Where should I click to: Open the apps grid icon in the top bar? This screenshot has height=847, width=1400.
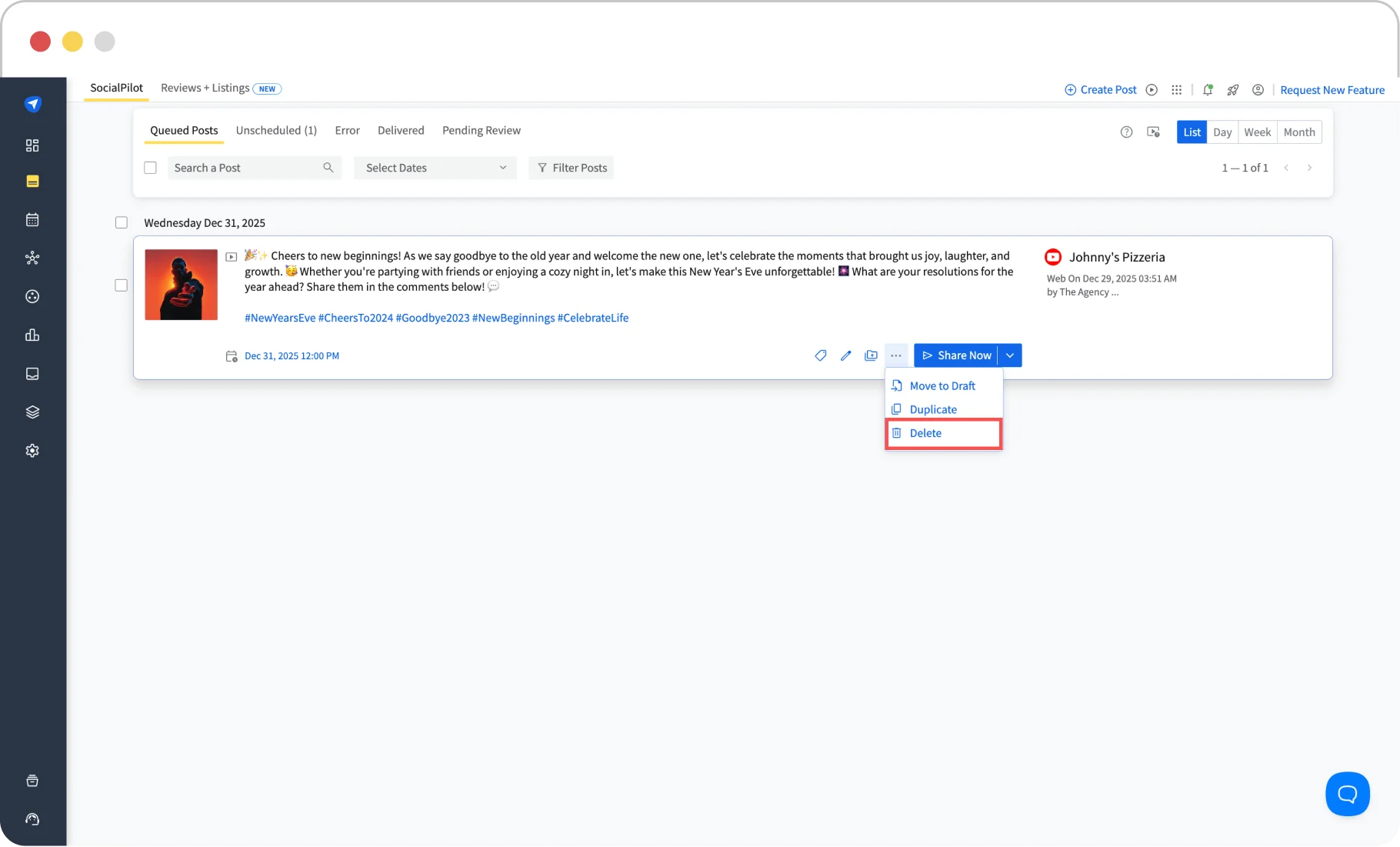pos(1176,90)
